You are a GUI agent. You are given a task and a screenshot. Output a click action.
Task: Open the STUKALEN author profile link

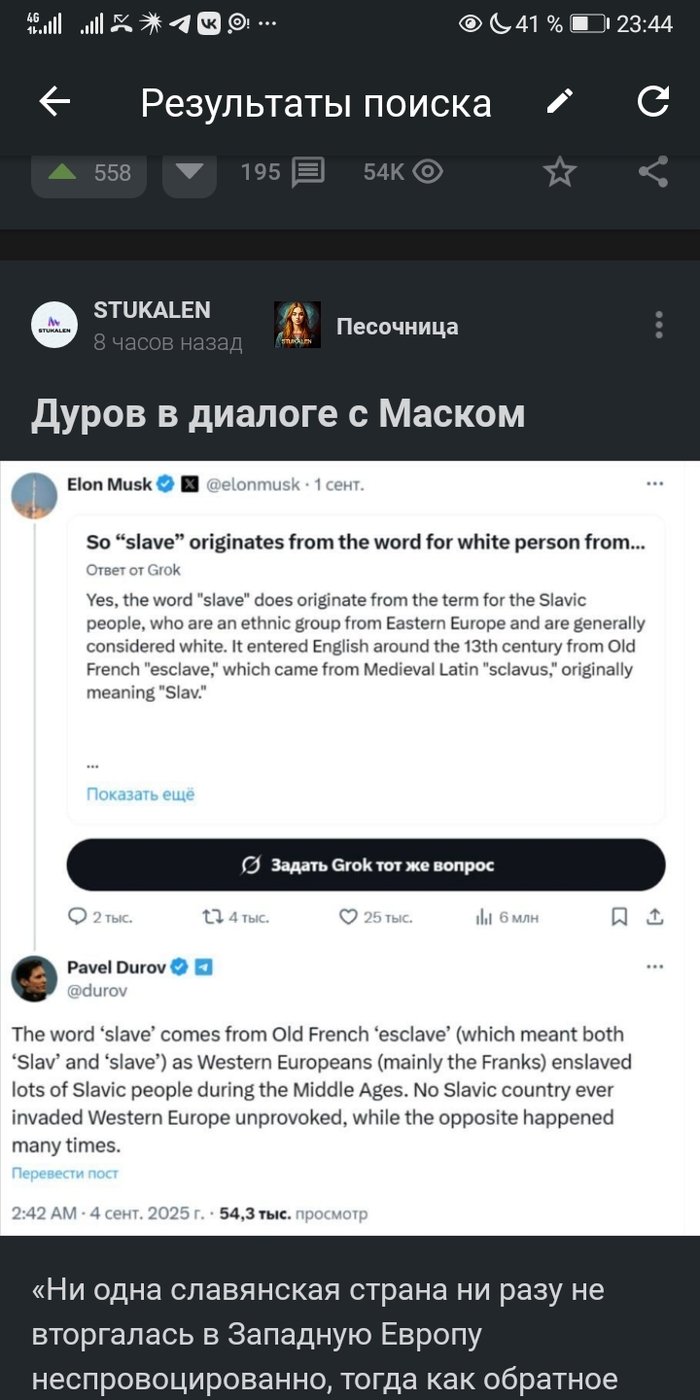(x=151, y=310)
